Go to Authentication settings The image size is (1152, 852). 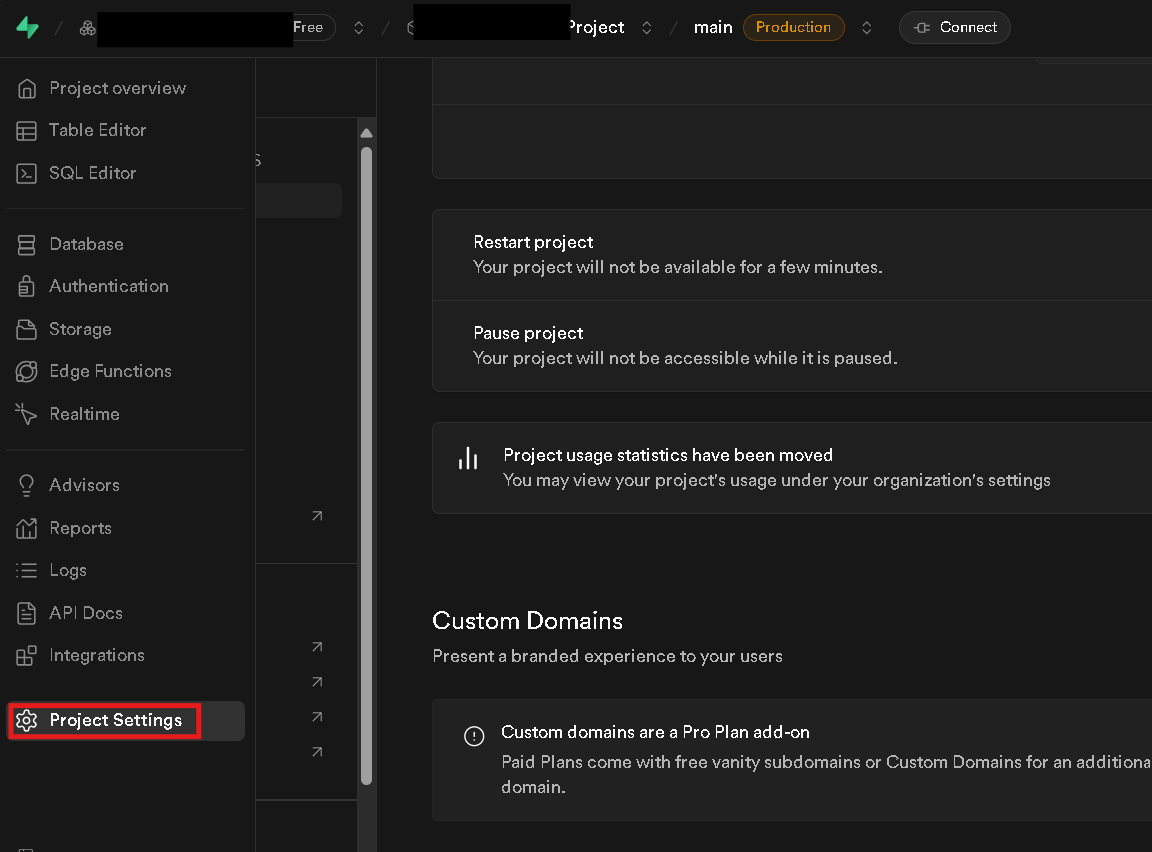[109, 286]
